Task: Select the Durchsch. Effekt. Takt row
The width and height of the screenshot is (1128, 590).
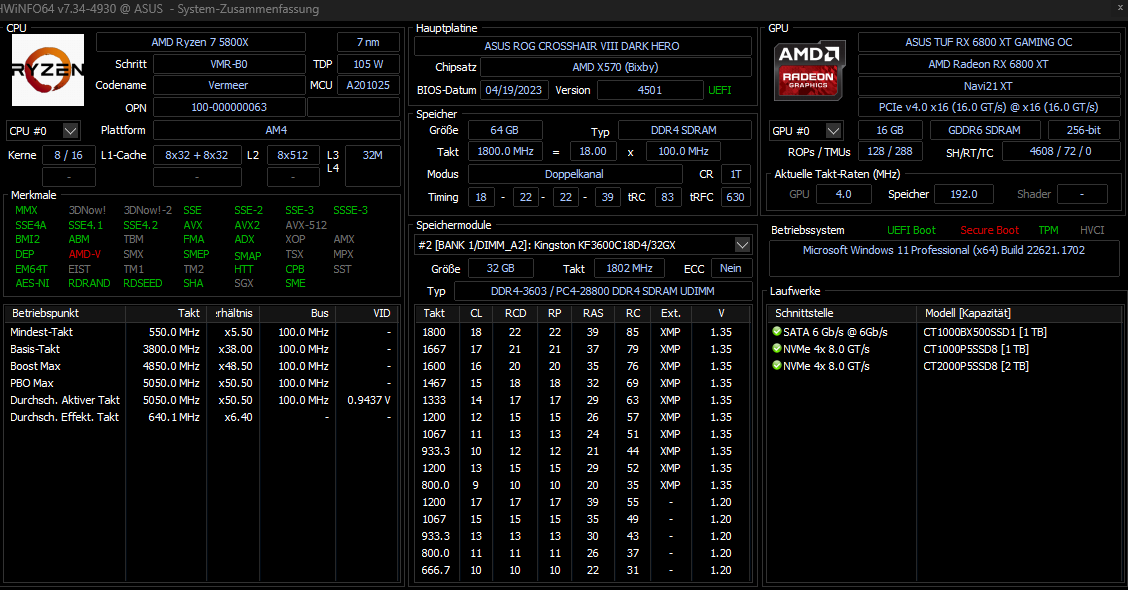Action: 201,417
